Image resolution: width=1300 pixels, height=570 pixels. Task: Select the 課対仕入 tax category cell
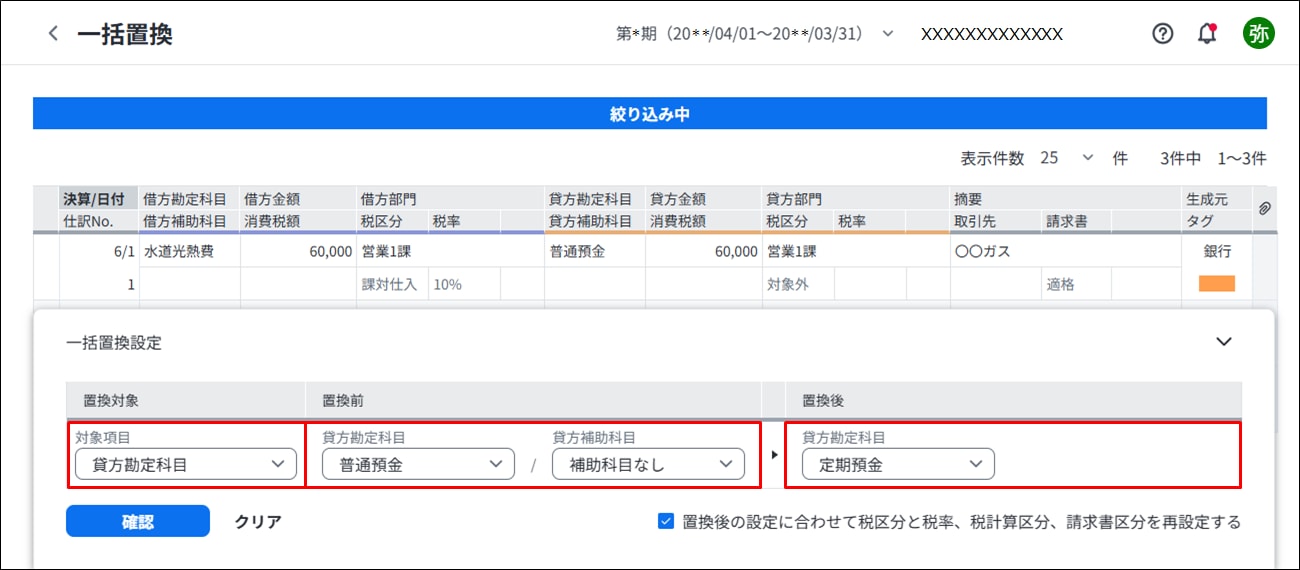(x=392, y=284)
